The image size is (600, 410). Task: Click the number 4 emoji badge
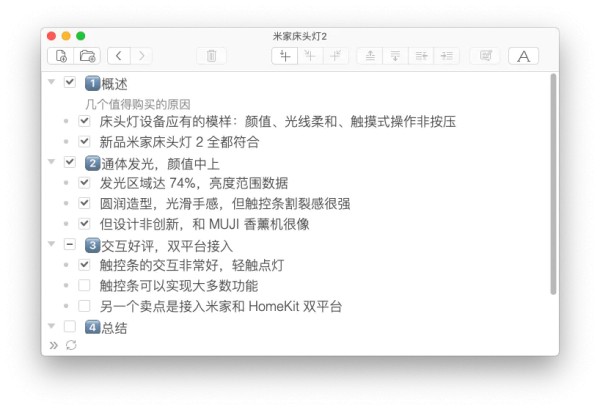tap(92, 327)
